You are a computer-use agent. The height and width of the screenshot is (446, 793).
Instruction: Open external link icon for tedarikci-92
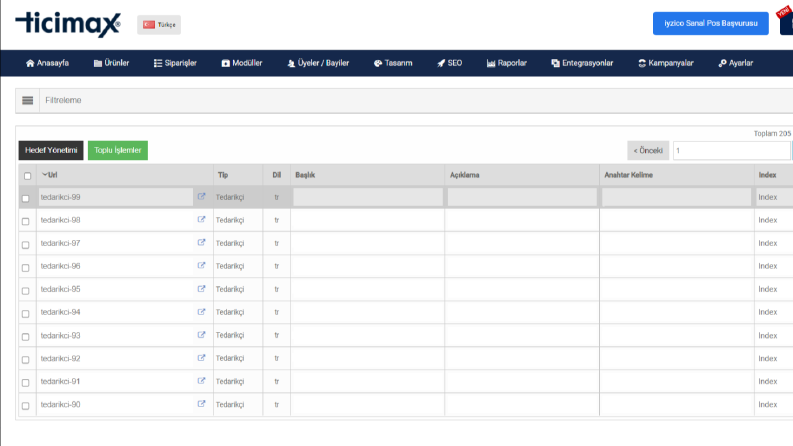click(x=201, y=358)
